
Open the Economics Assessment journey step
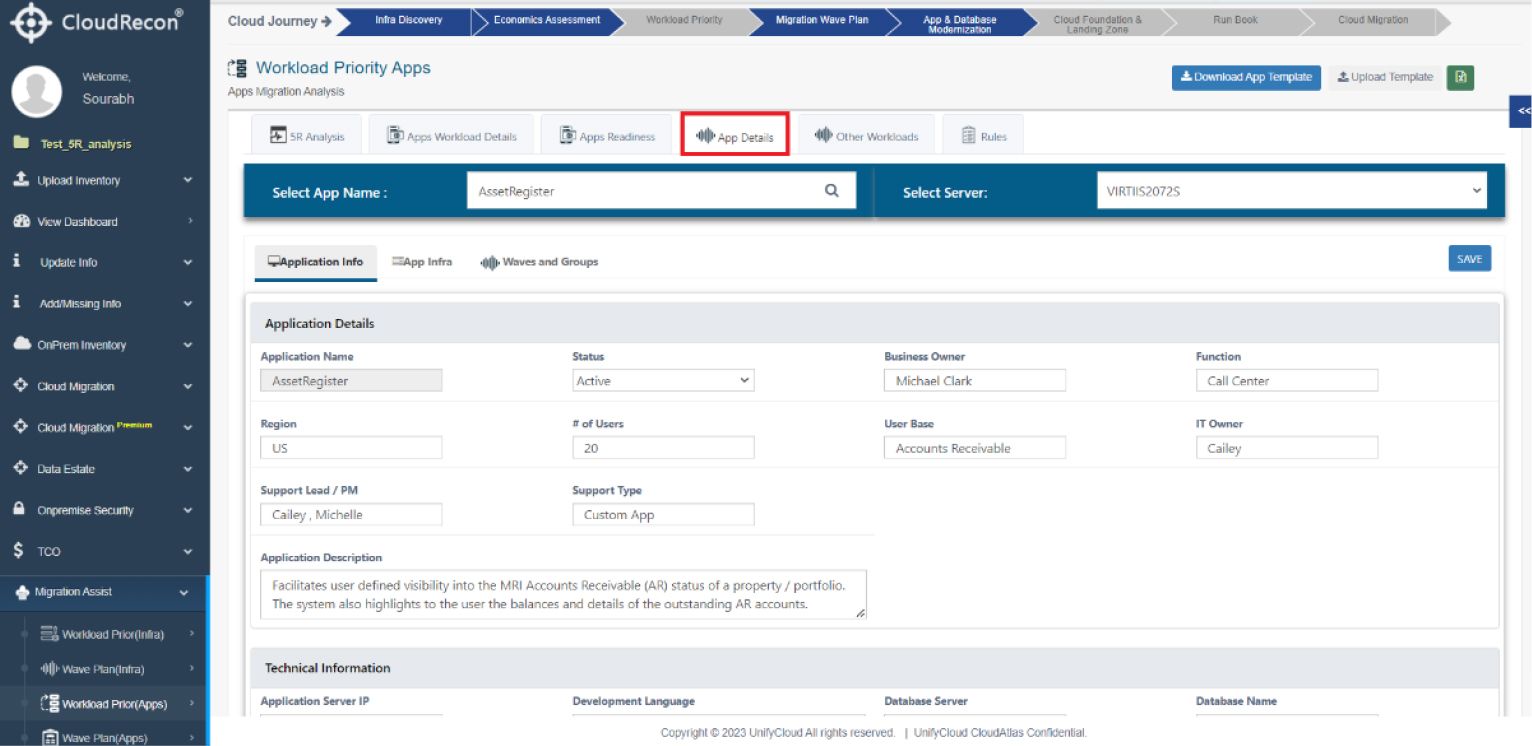coord(546,20)
